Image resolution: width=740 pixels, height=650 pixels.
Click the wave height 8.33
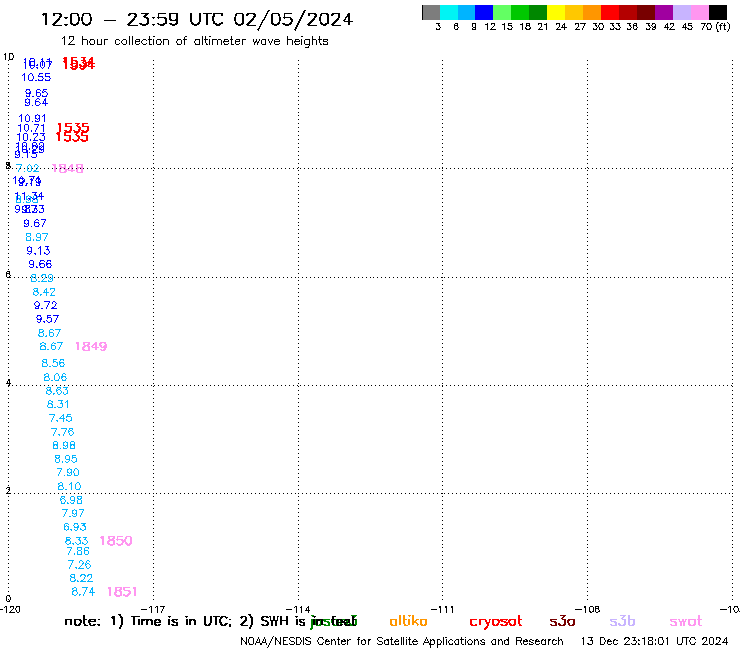76,541
